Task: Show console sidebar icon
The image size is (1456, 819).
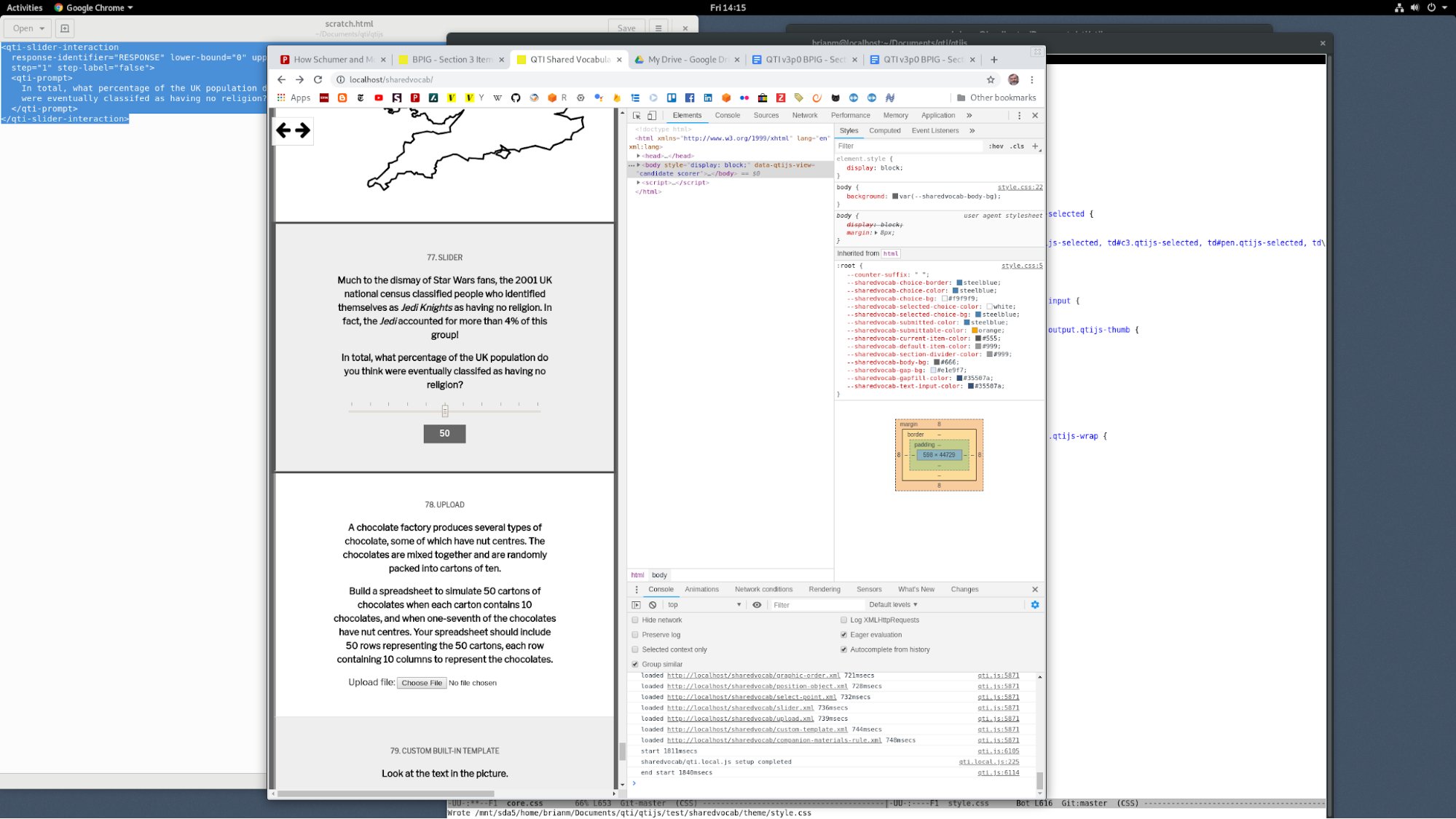Action: pyautogui.click(x=636, y=605)
